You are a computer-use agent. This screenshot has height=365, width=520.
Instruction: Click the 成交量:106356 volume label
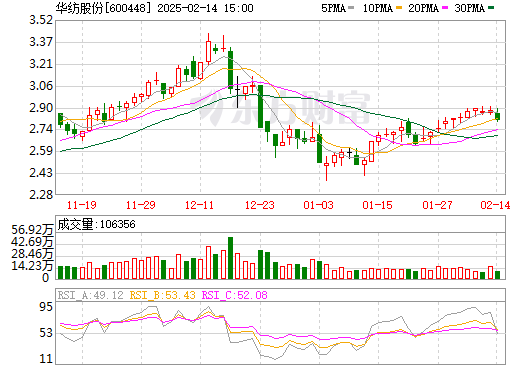(96, 224)
